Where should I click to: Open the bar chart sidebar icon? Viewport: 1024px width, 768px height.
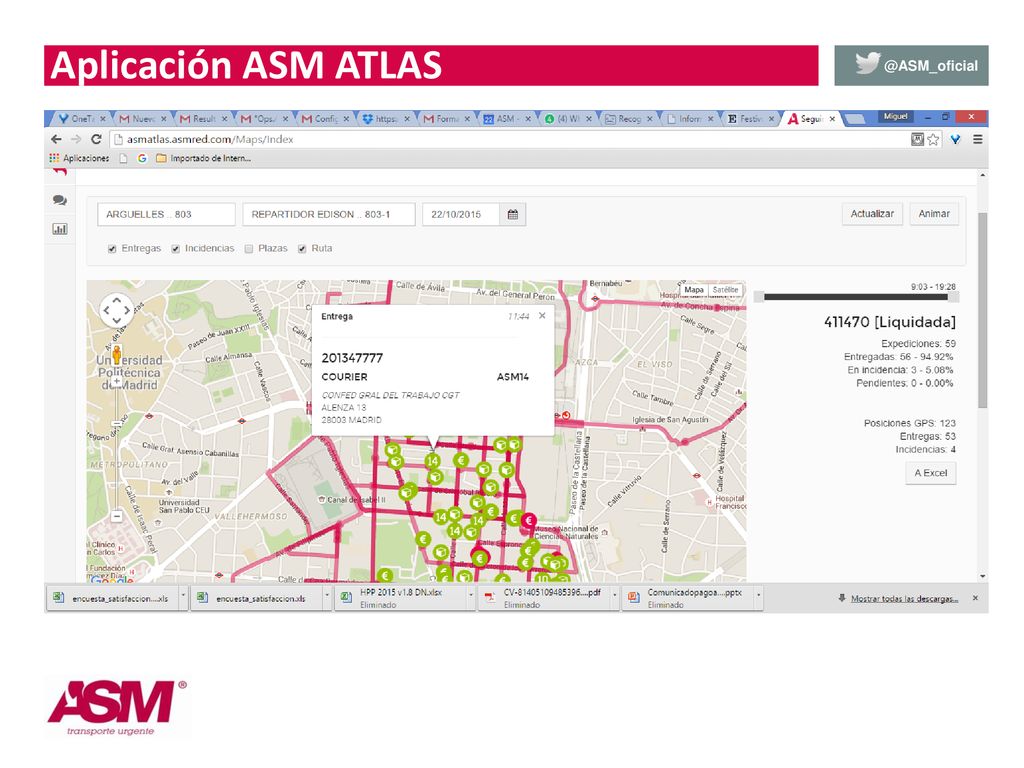(59, 229)
